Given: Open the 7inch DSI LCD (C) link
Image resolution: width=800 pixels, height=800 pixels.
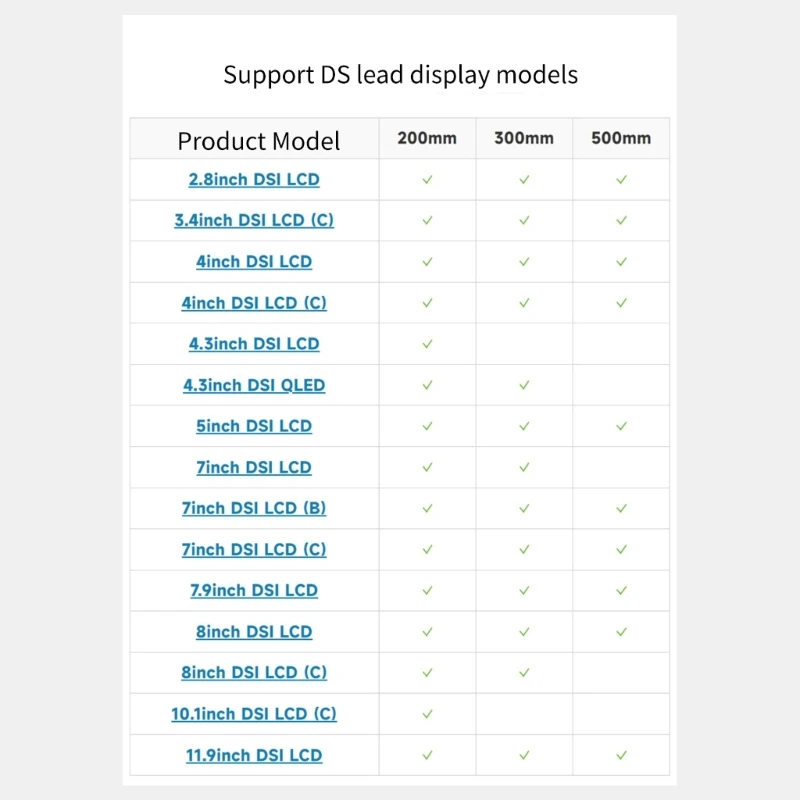Looking at the screenshot, I should [254, 549].
